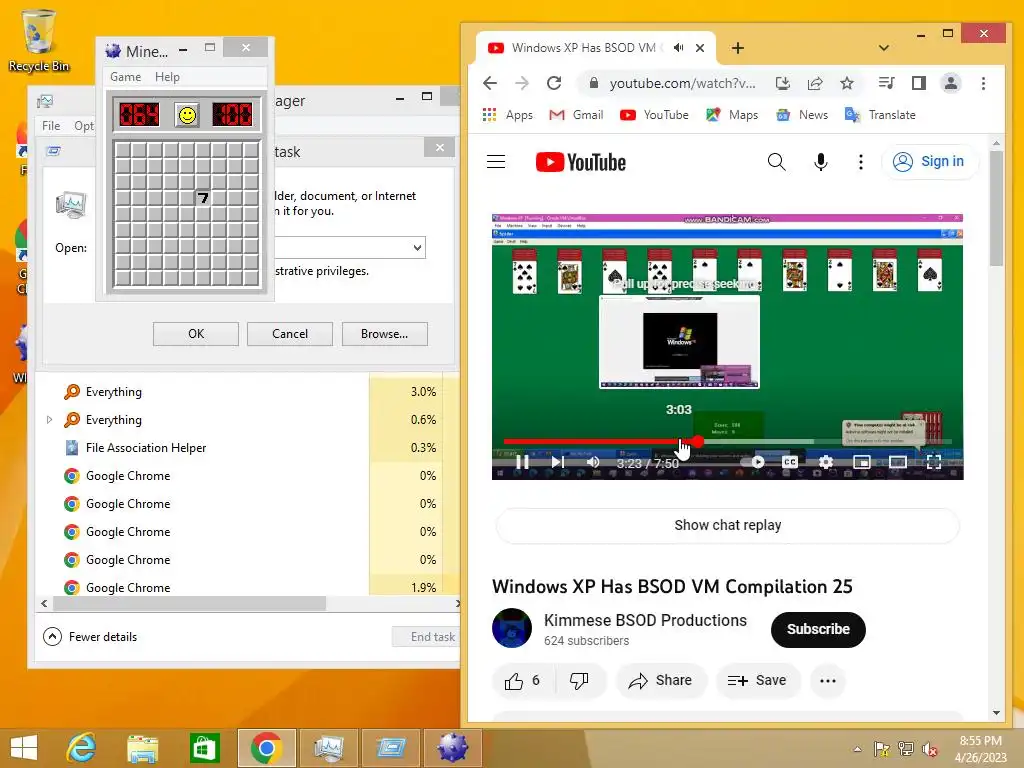
Task: Open Chrome three-dot menu
Action: click(984, 83)
